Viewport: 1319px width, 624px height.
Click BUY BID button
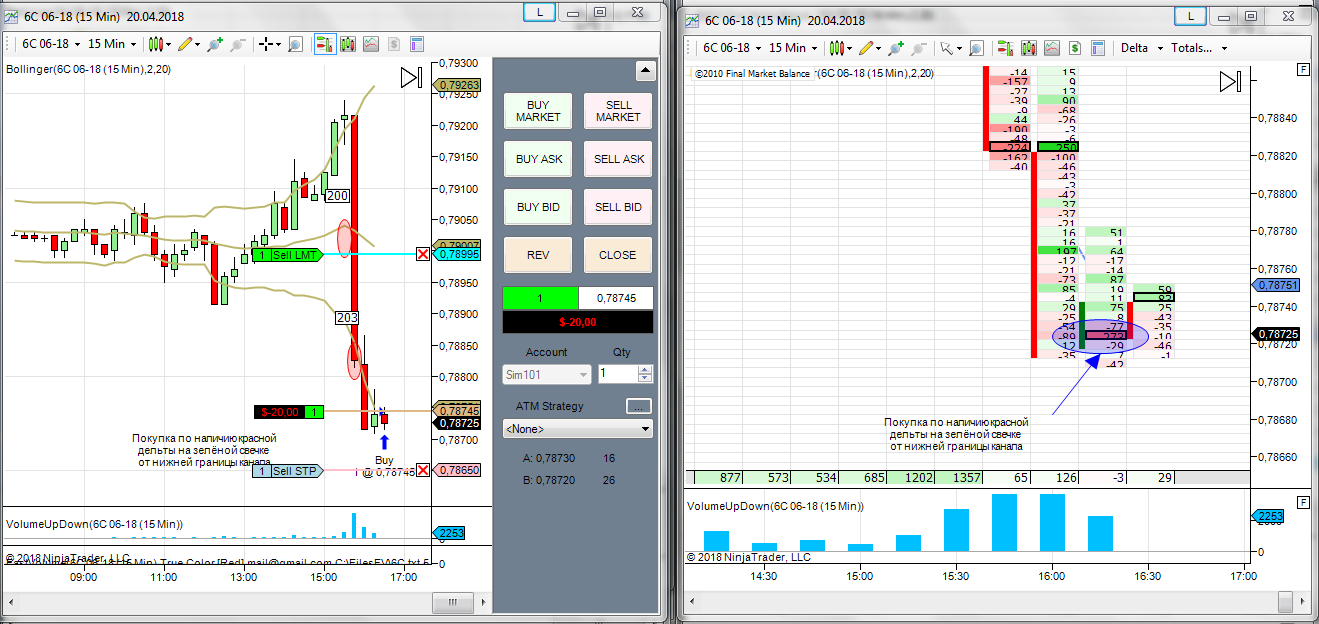(539, 207)
